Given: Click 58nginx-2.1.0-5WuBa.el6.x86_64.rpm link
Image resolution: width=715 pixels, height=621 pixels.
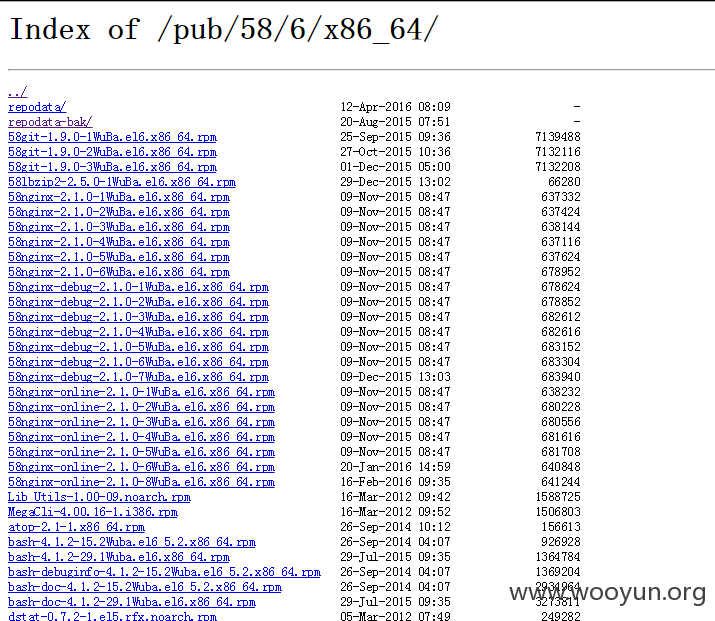Looking at the screenshot, I should pyautogui.click(x=119, y=257).
